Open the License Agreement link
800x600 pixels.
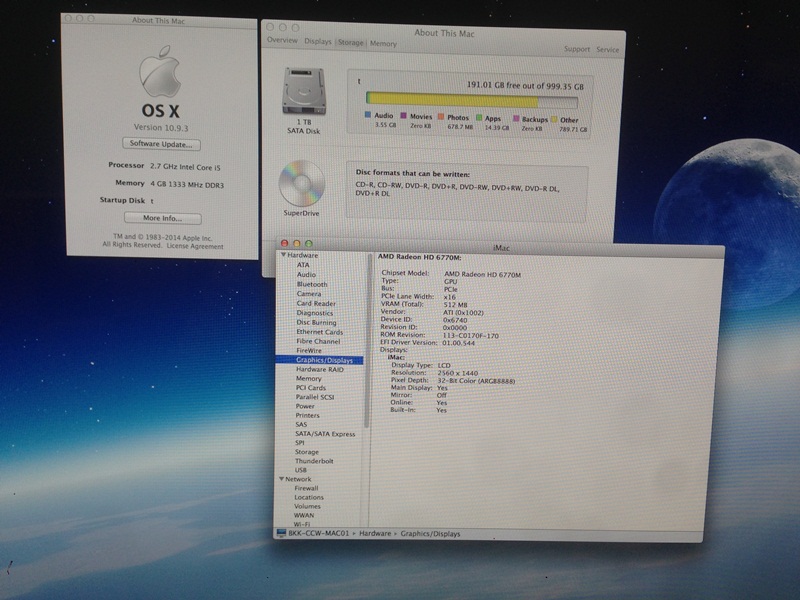point(195,246)
